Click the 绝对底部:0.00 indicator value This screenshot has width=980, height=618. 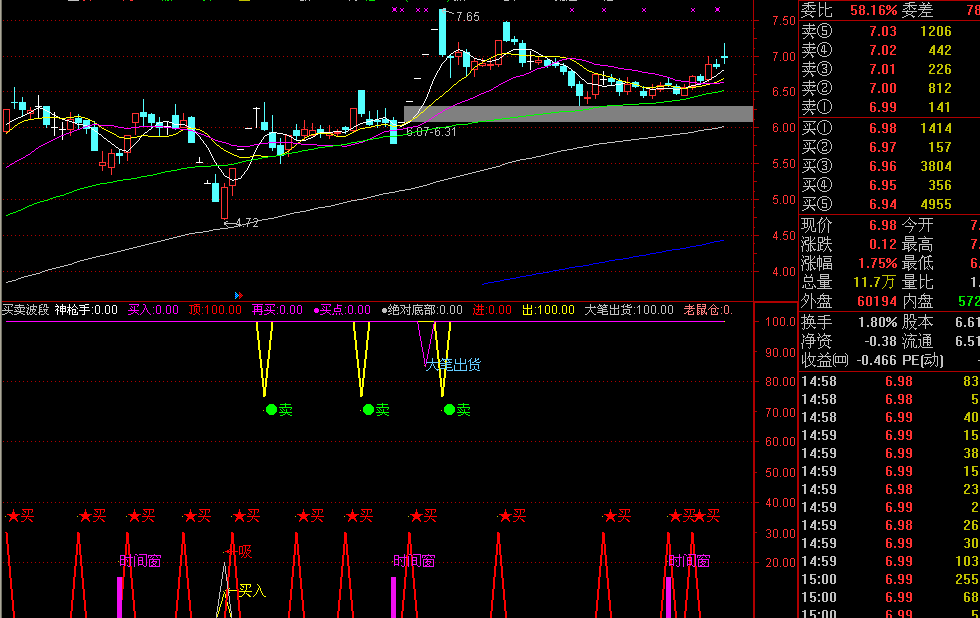[x=422, y=310]
